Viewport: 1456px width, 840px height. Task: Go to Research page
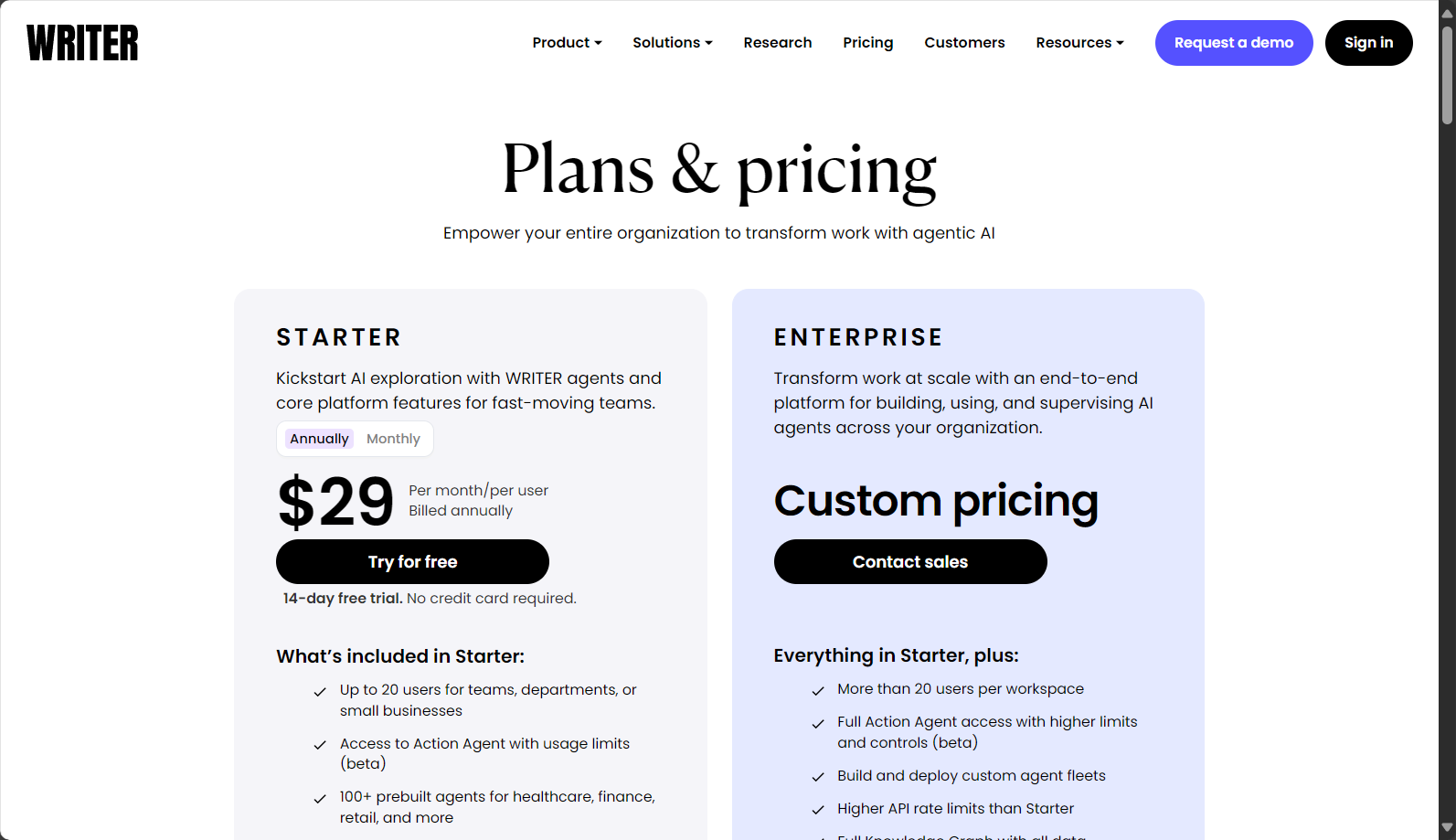[778, 43]
